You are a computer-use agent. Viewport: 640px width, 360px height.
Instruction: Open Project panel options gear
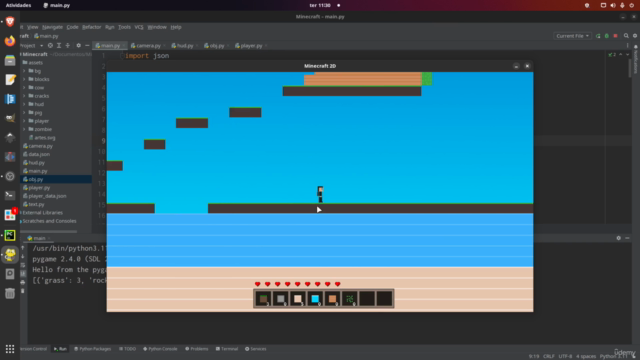(x=78, y=46)
